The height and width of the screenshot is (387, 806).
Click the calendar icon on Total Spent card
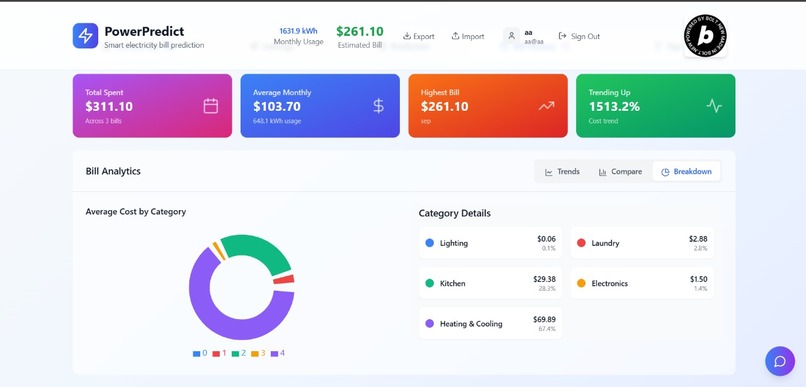tap(211, 106)
